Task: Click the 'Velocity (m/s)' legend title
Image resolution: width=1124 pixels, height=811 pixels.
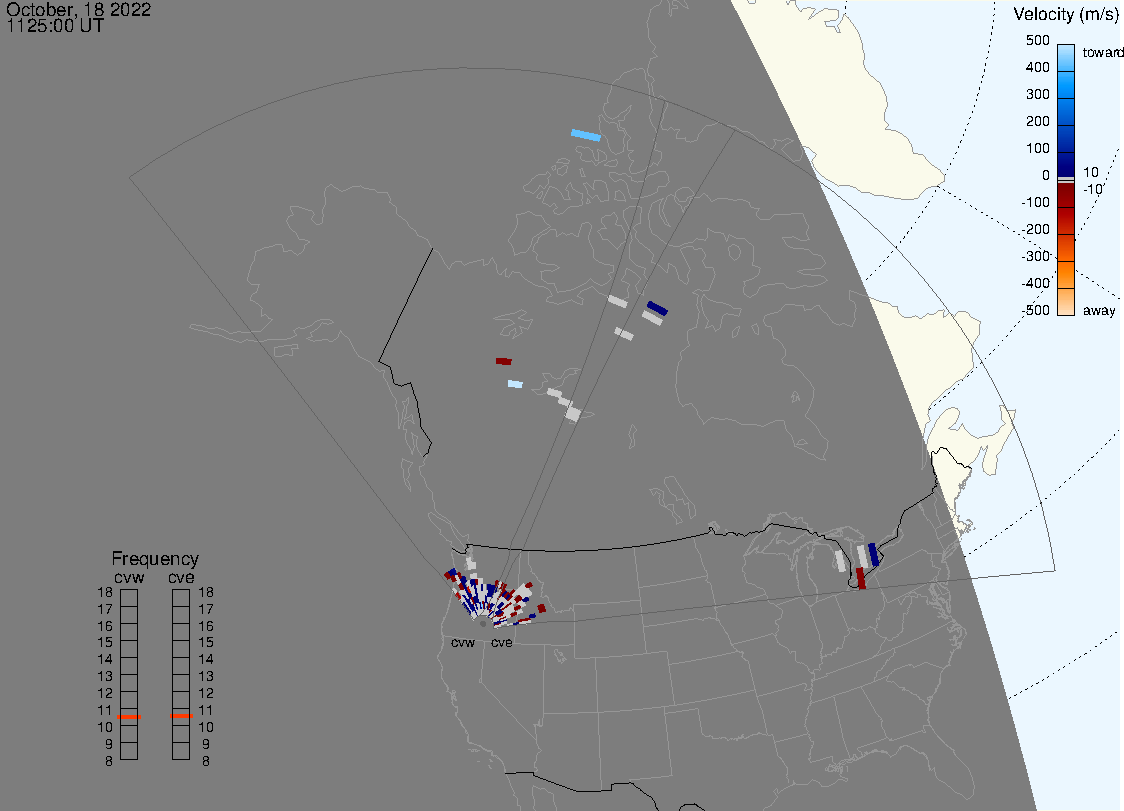Action: point(1065,15)
